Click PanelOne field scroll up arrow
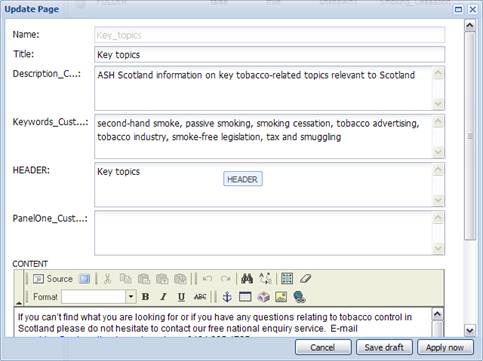 [438, 218]
